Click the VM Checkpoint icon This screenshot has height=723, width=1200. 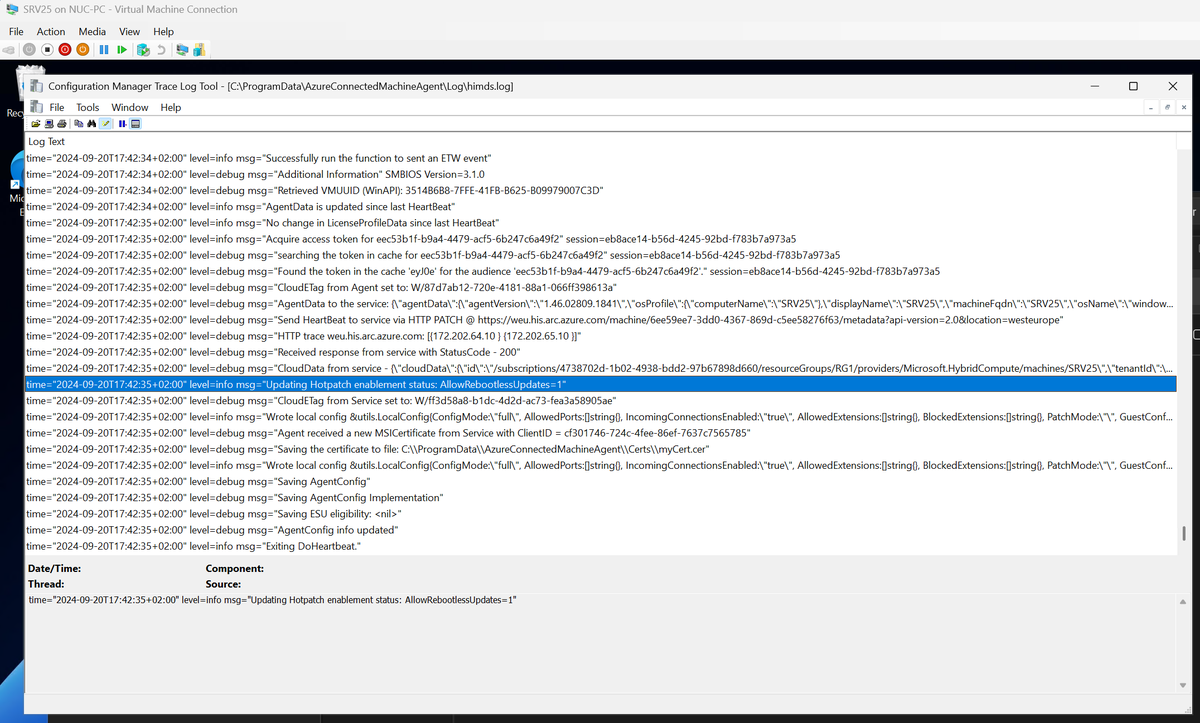(x=143, y=50)
